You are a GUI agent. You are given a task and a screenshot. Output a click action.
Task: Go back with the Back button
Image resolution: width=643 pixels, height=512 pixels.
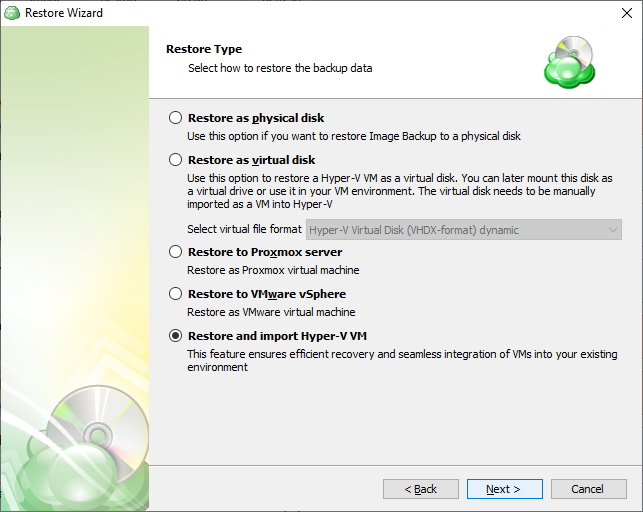tap(421, 489)
